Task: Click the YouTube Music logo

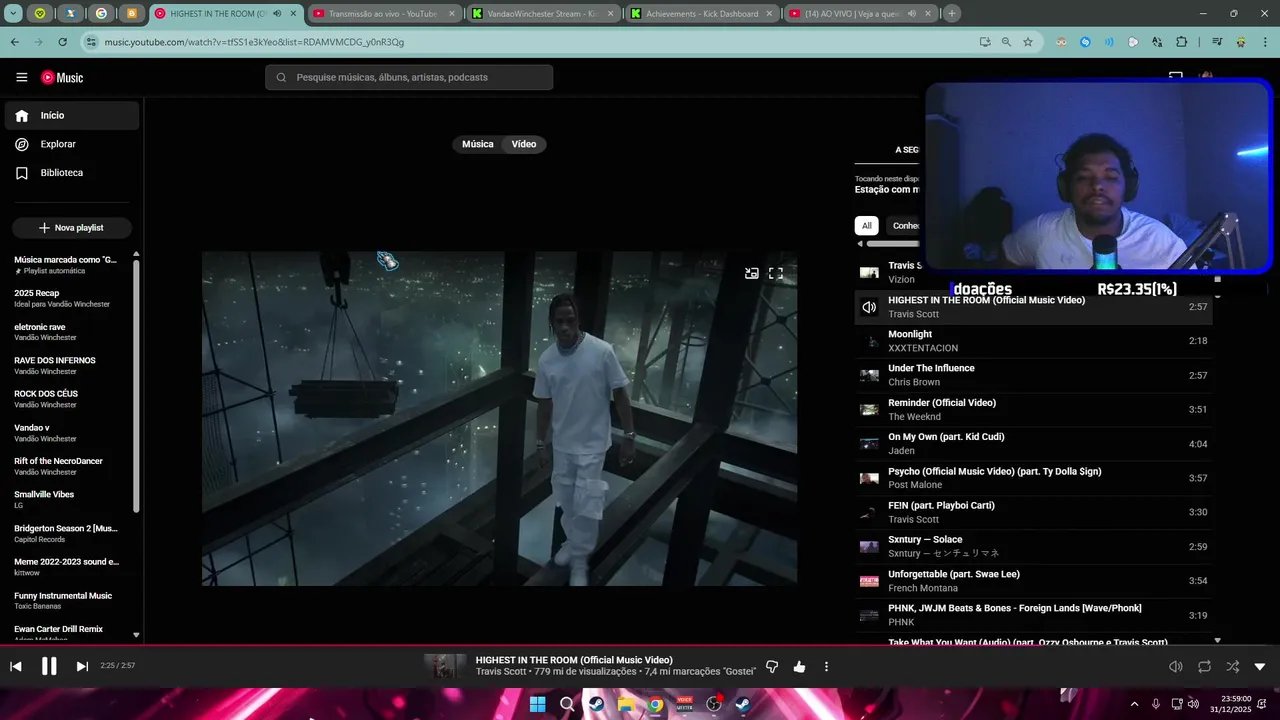Action: (x=62, y=77)
